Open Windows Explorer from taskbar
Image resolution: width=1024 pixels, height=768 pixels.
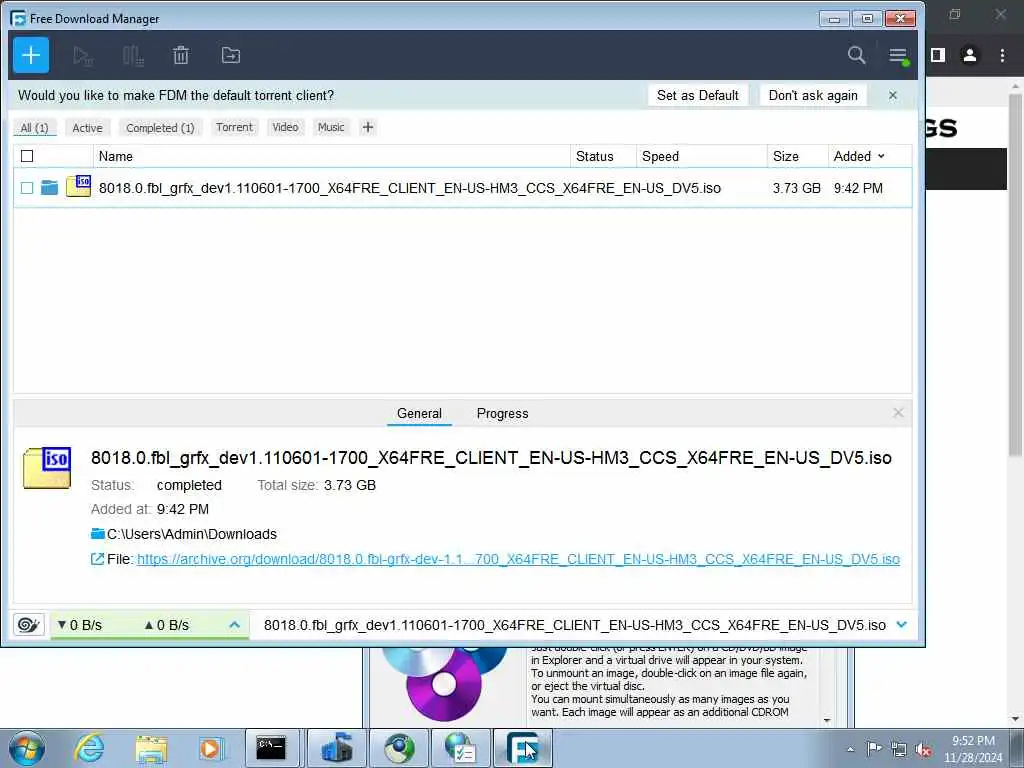152,748
